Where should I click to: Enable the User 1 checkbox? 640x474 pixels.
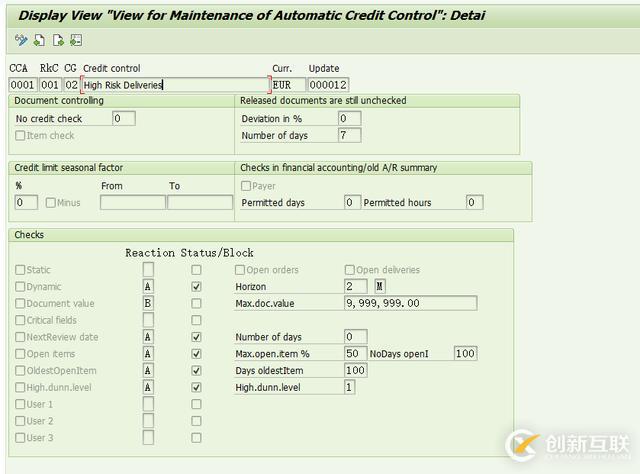[x=20, y=404]
